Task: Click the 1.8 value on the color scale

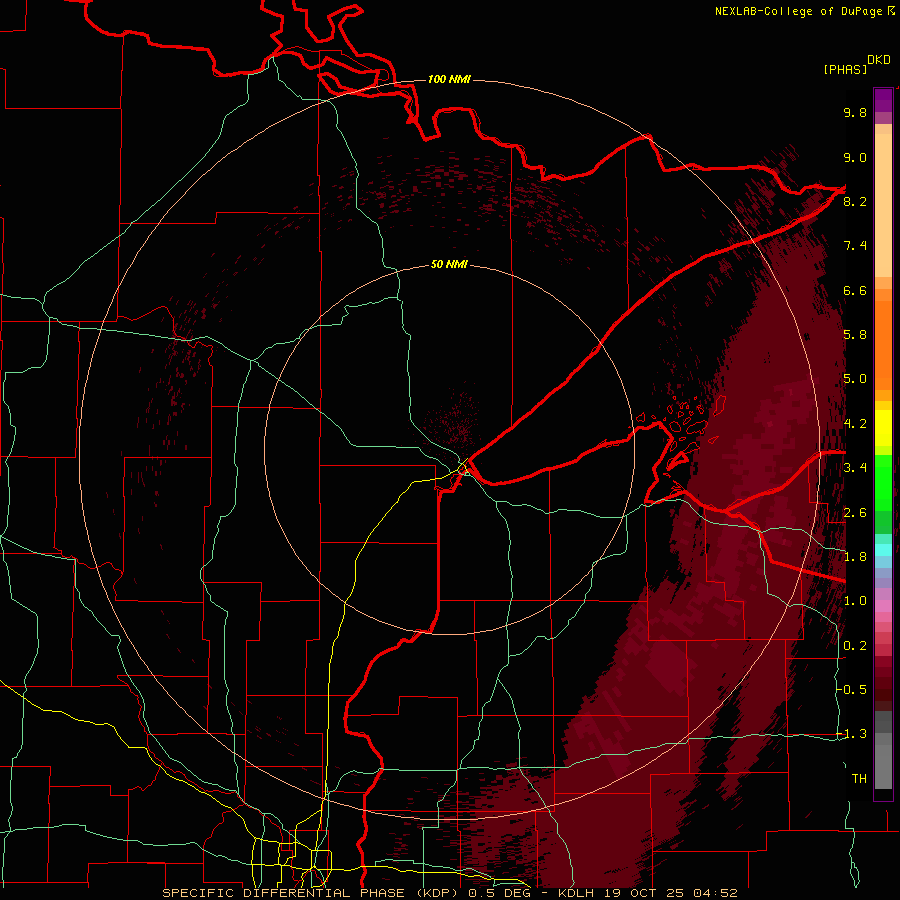Action: pyautogui.click(x=855, y=557)
